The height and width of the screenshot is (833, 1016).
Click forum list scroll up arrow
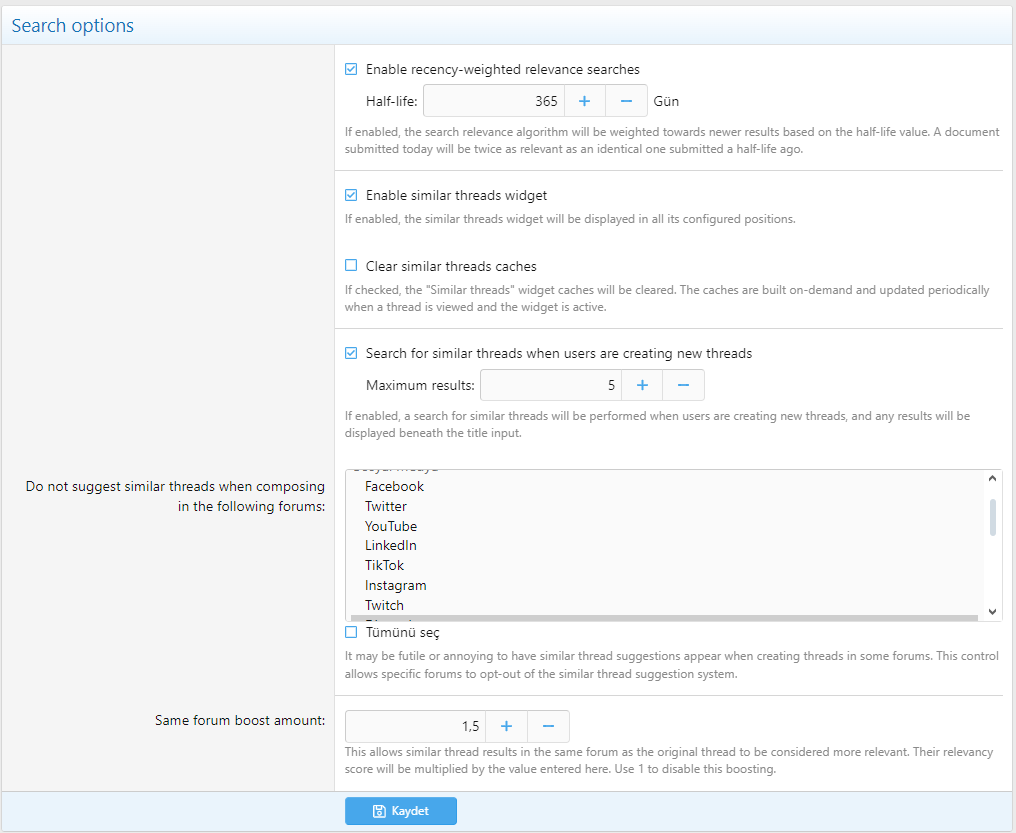(x=992, y=478)
